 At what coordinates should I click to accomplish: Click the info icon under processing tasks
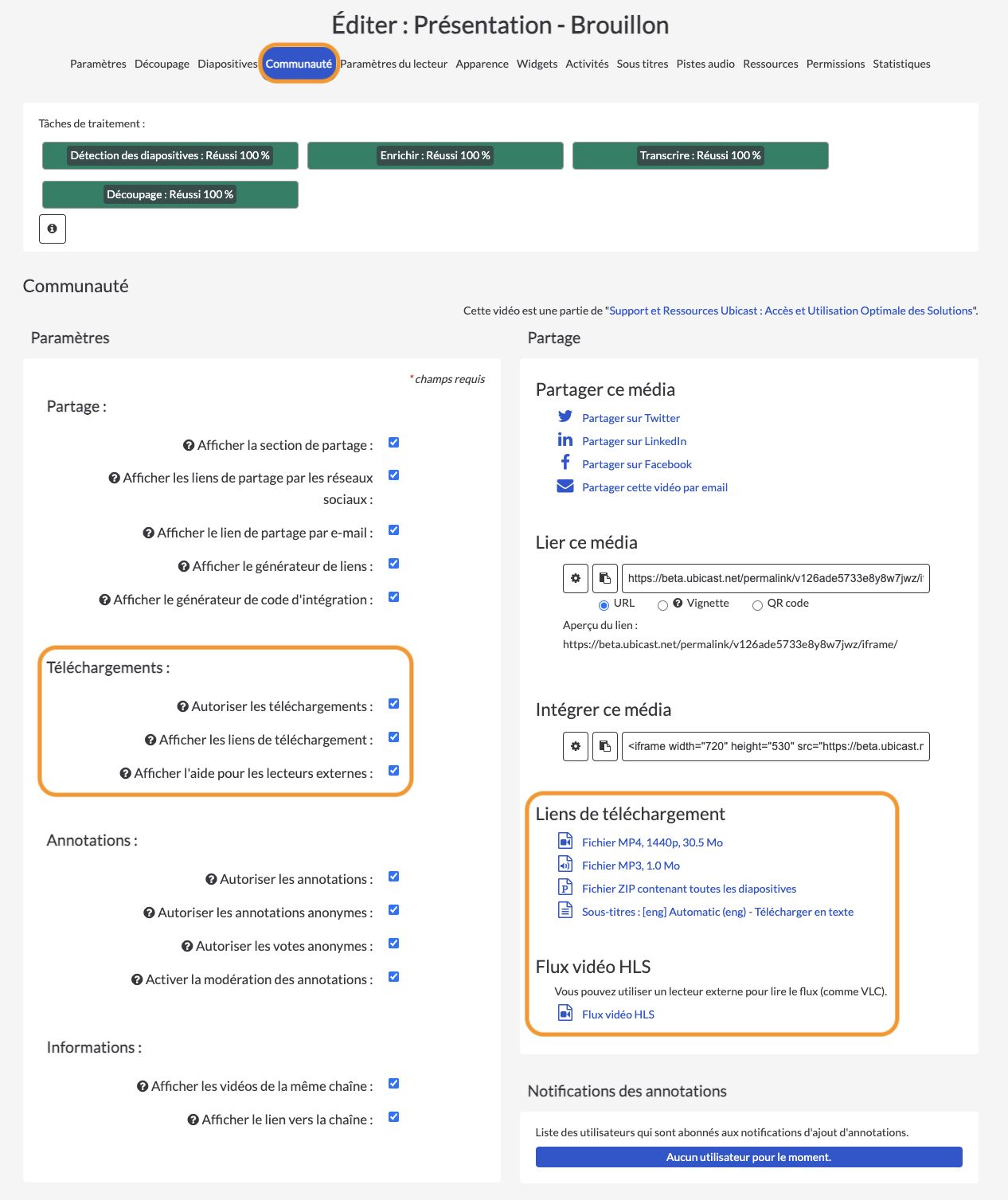(53, 229)
